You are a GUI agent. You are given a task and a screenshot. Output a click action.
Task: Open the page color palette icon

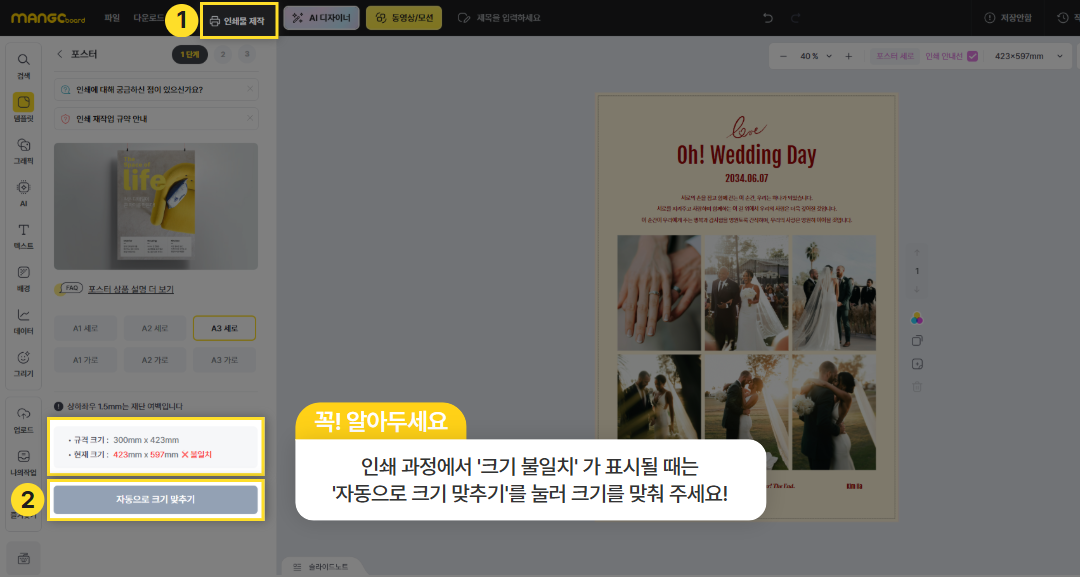coord(917,318)
